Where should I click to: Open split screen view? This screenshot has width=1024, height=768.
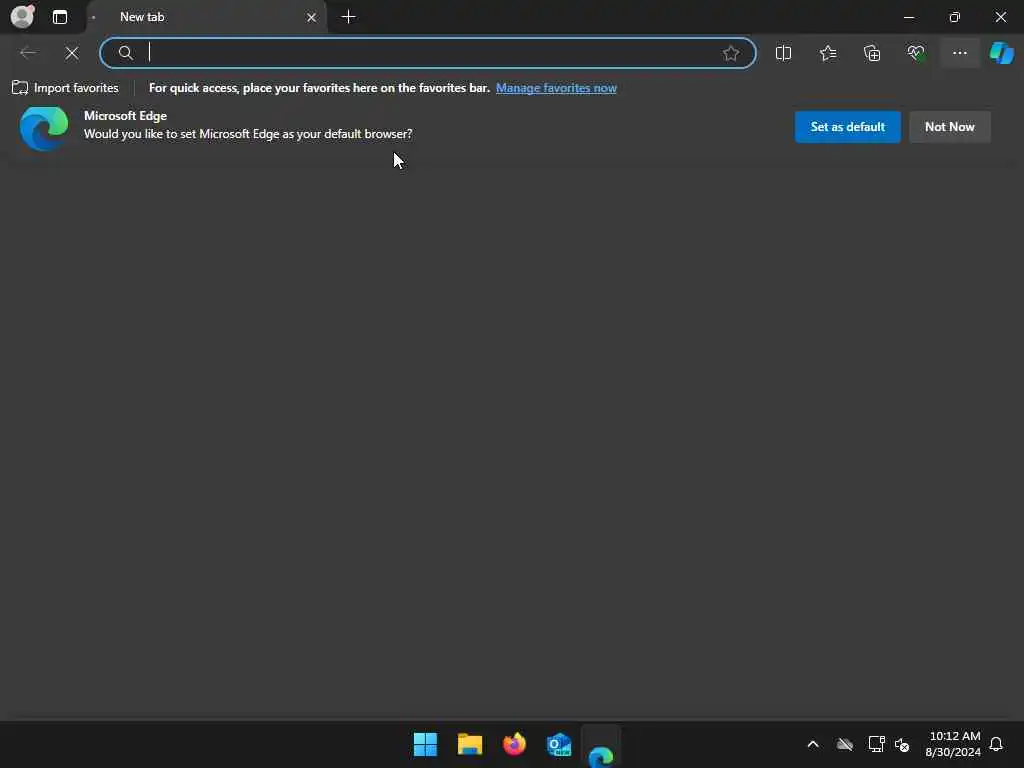pos(783,53)
